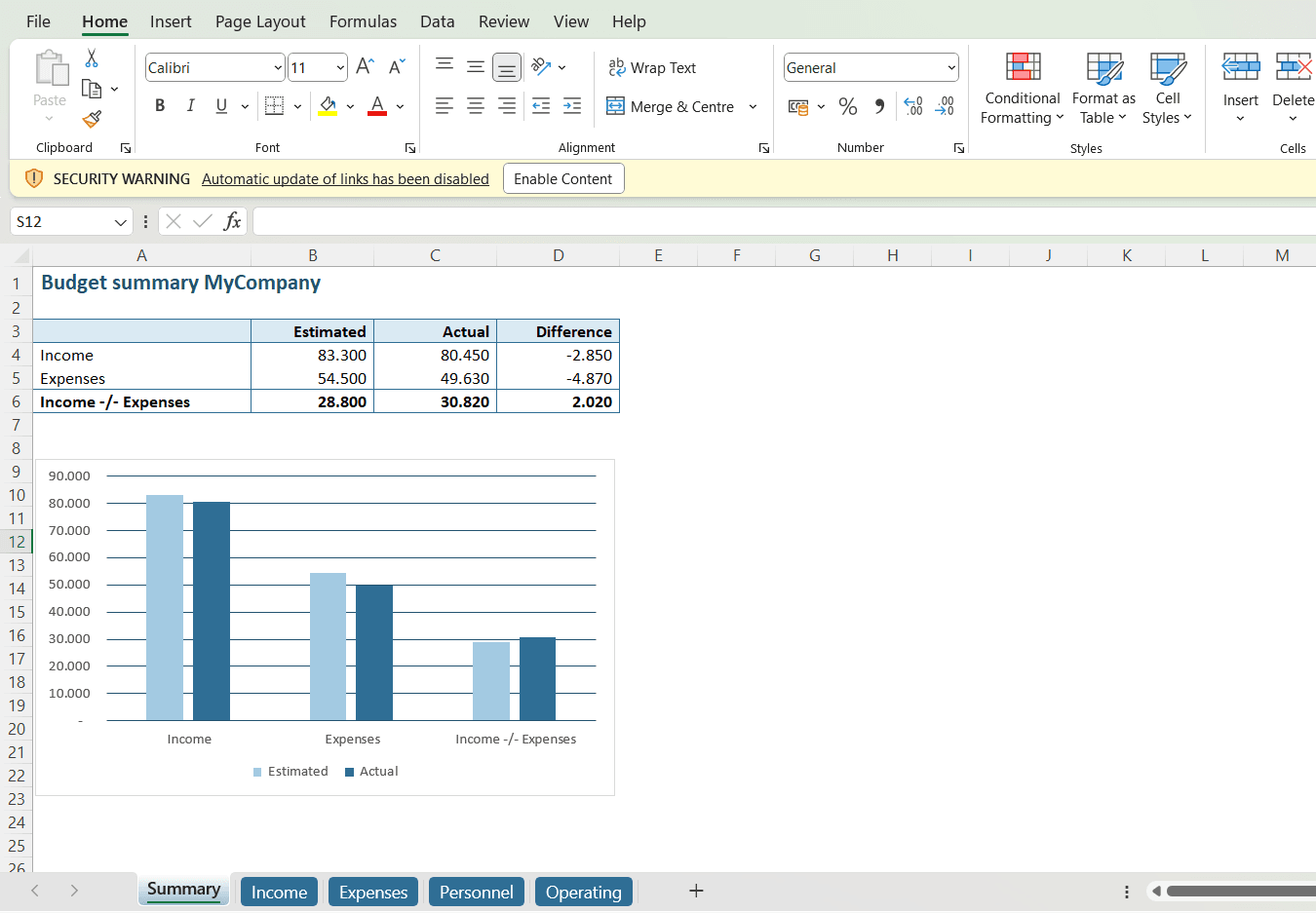Click the Insert Function fx icon
Viewport: 1316px width, 913px height.
pyautogui.click(x=232, y=221)
